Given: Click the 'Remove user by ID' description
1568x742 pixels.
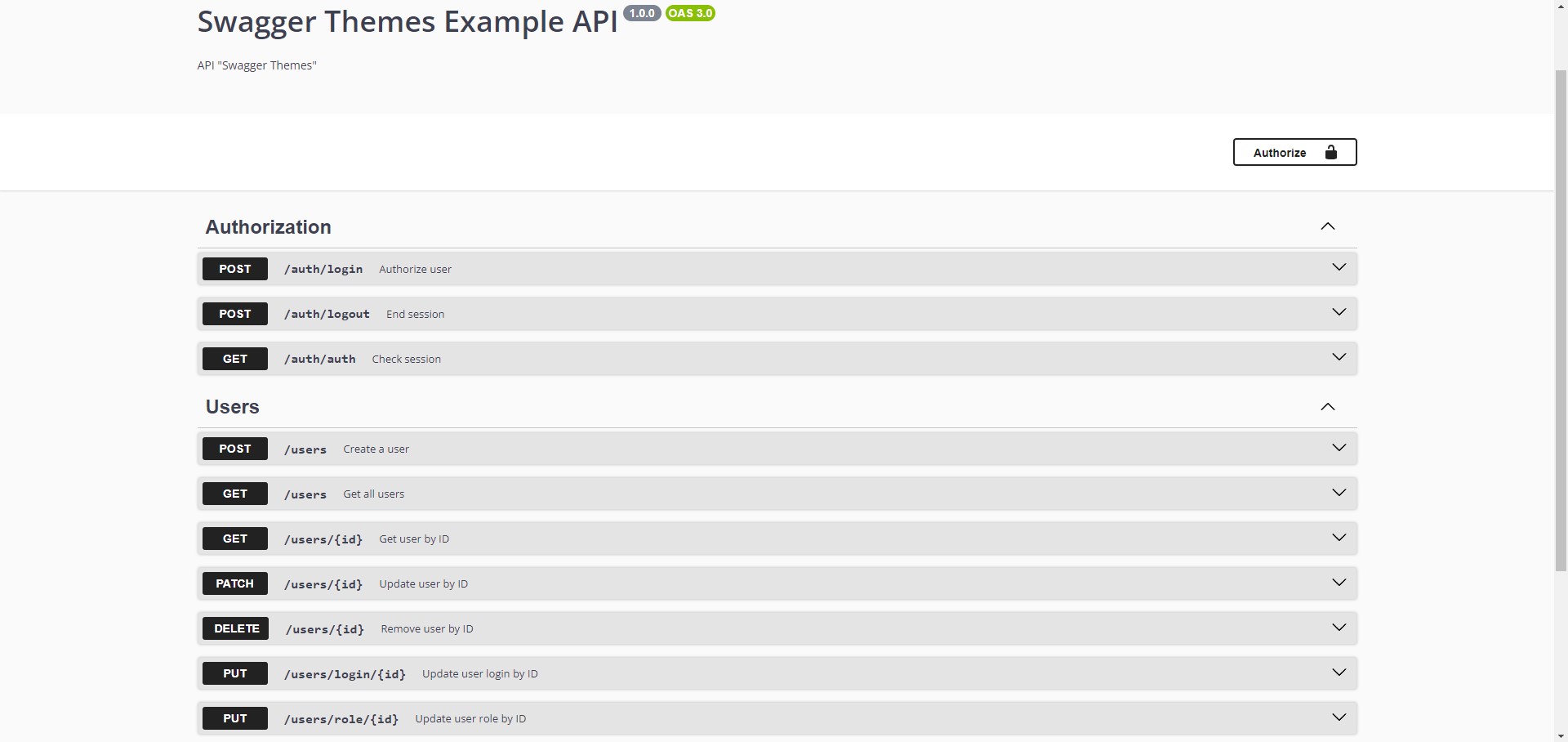Looking at the screenshot, I should (x=427, y=628).
